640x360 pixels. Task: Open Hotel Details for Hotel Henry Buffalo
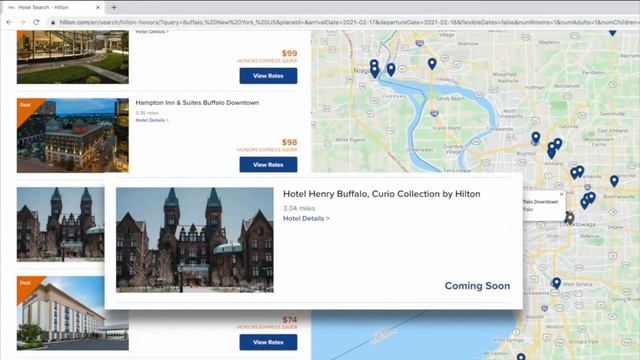306,218
